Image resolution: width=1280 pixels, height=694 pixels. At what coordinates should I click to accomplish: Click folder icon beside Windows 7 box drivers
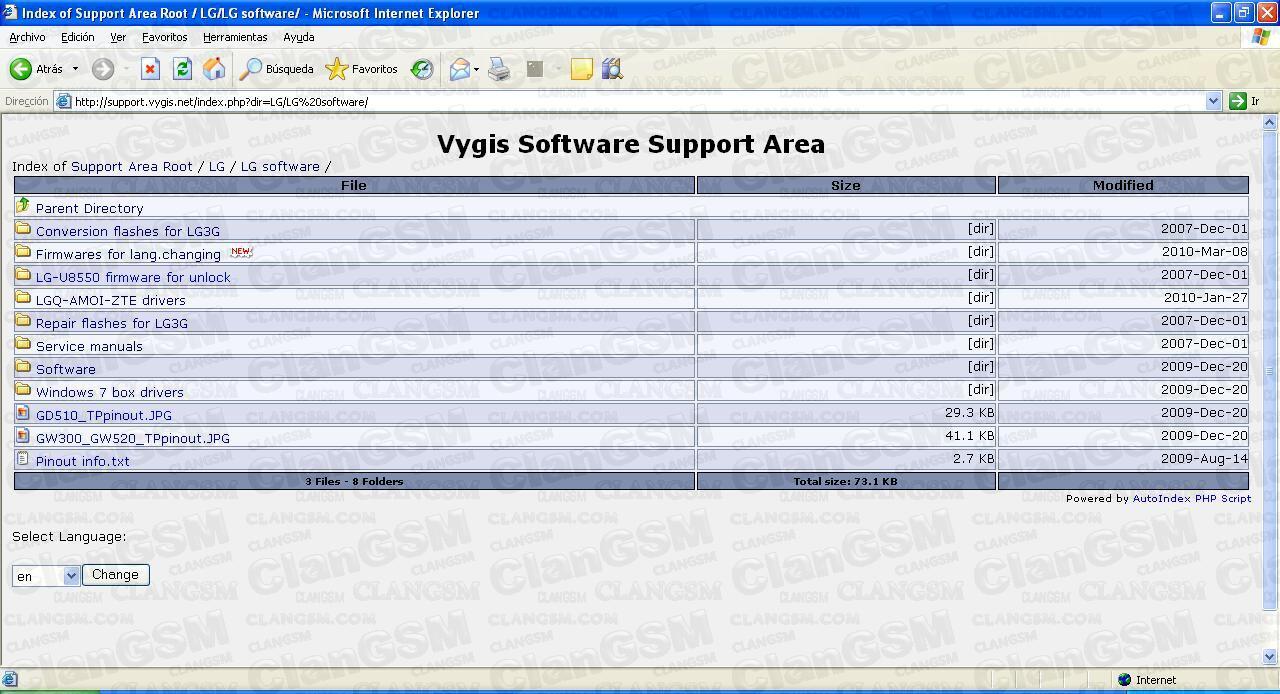[x=23, y=390]
